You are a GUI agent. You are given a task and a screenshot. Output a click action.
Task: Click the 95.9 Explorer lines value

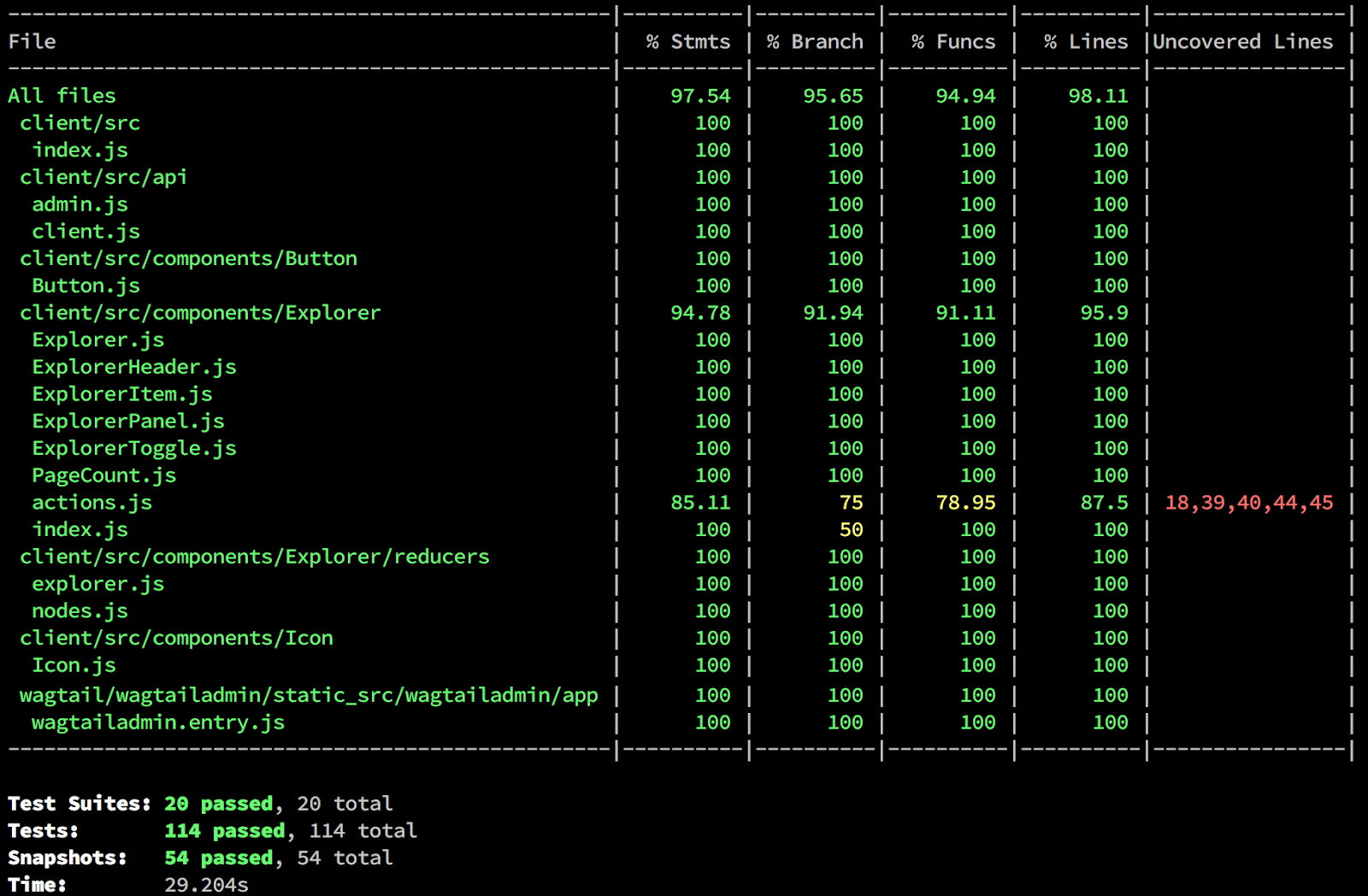[x=1104, y=313]
